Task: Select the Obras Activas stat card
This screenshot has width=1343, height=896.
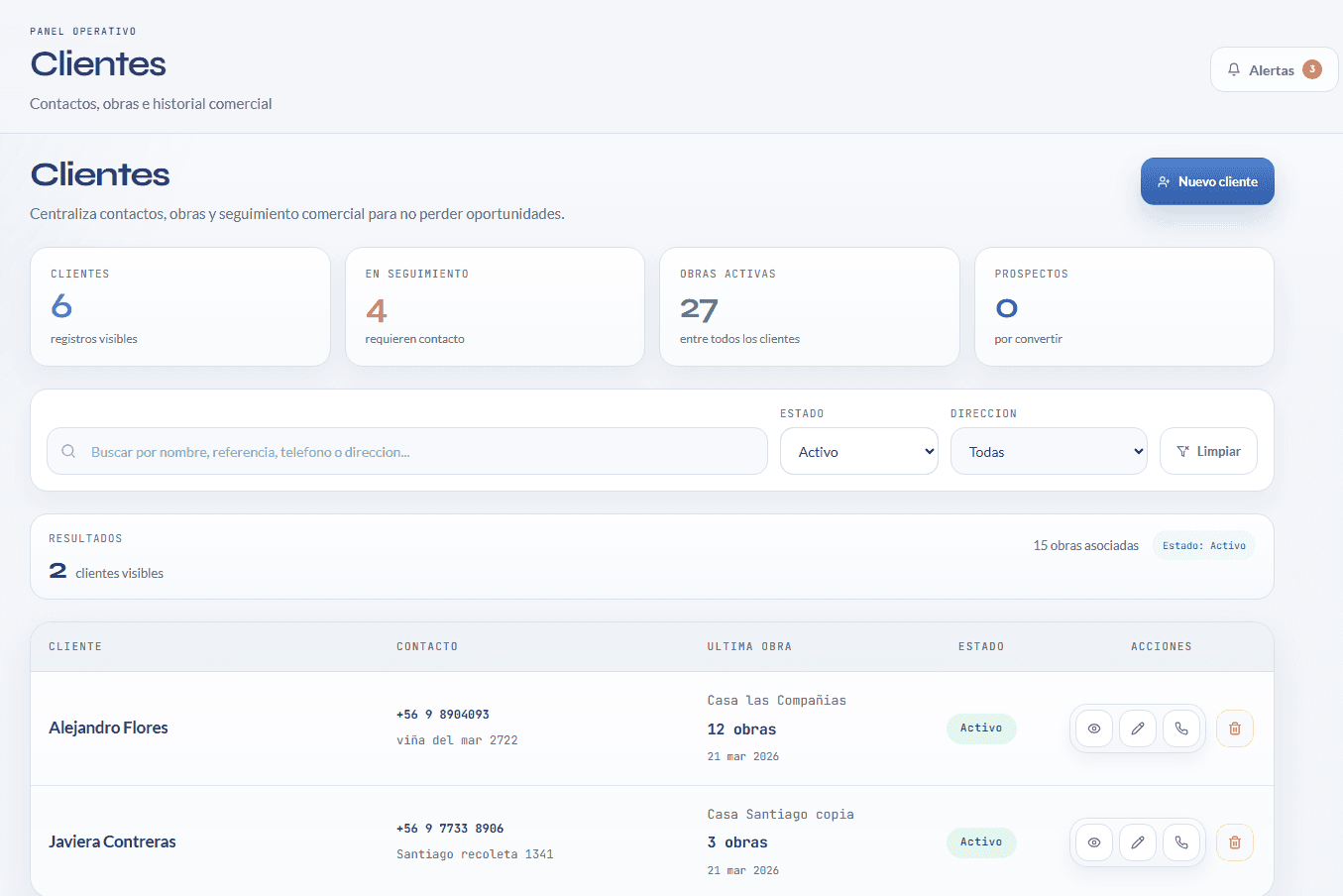Action: click(809, 307)
